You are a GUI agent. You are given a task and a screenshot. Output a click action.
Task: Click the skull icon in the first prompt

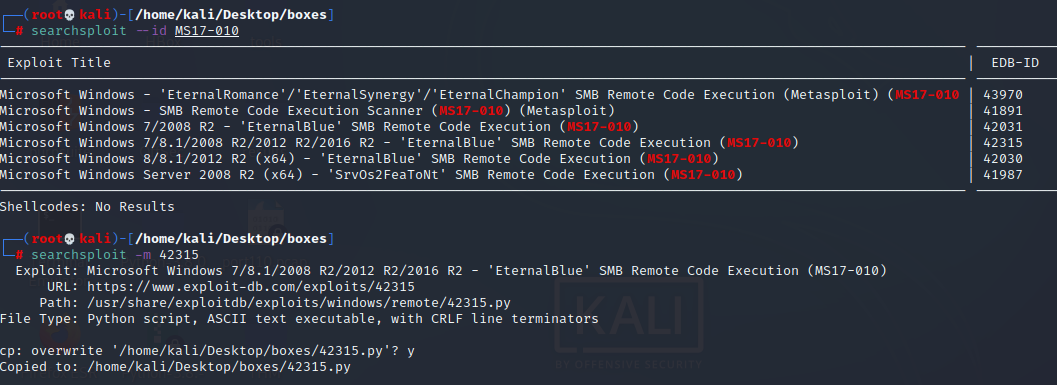(x=69, y=15)
